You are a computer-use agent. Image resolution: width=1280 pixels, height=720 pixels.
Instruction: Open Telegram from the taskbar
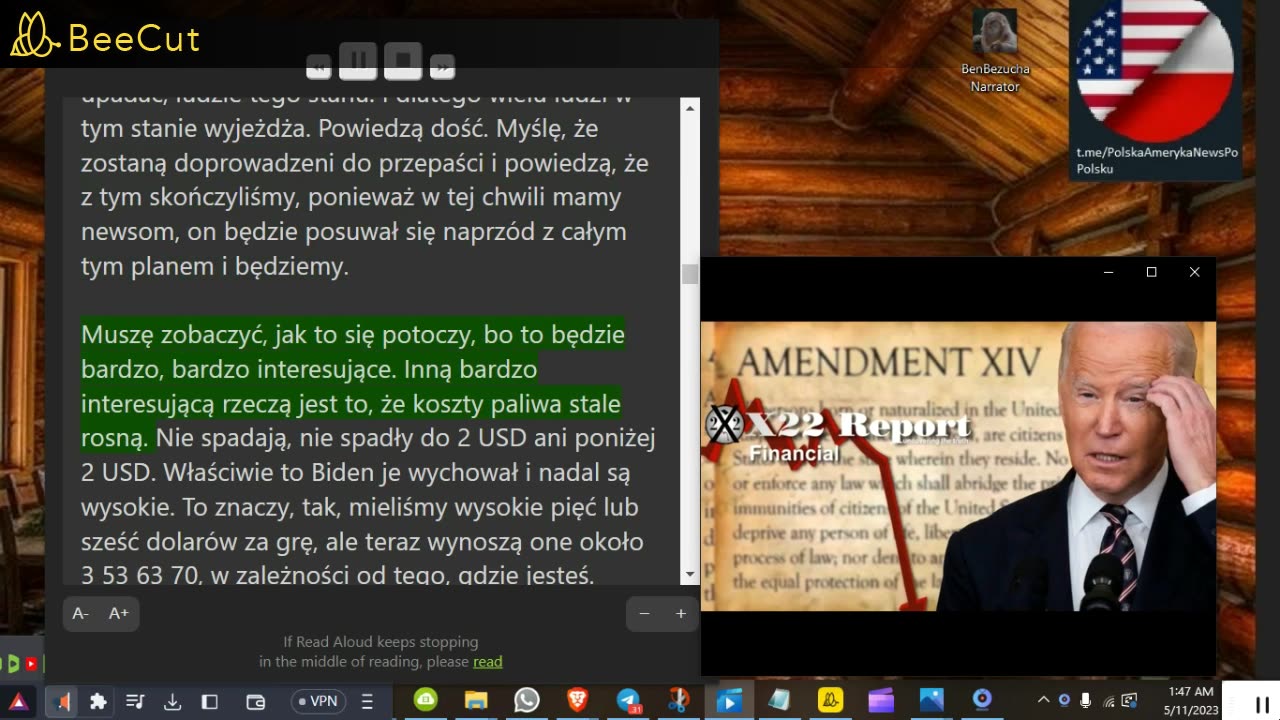(628, 701)
